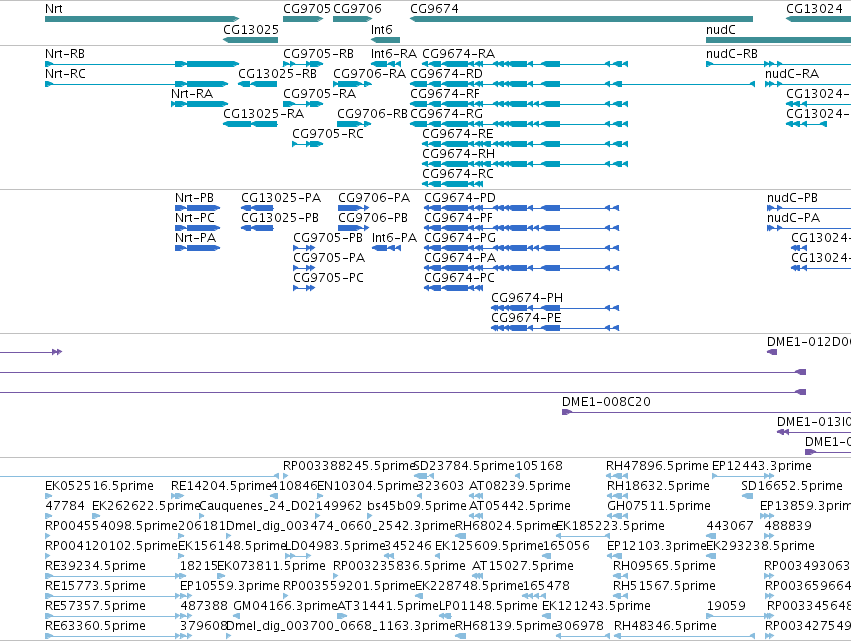
Task: Select EST RE14204.5prime
Action: click(x=220, y=486)
